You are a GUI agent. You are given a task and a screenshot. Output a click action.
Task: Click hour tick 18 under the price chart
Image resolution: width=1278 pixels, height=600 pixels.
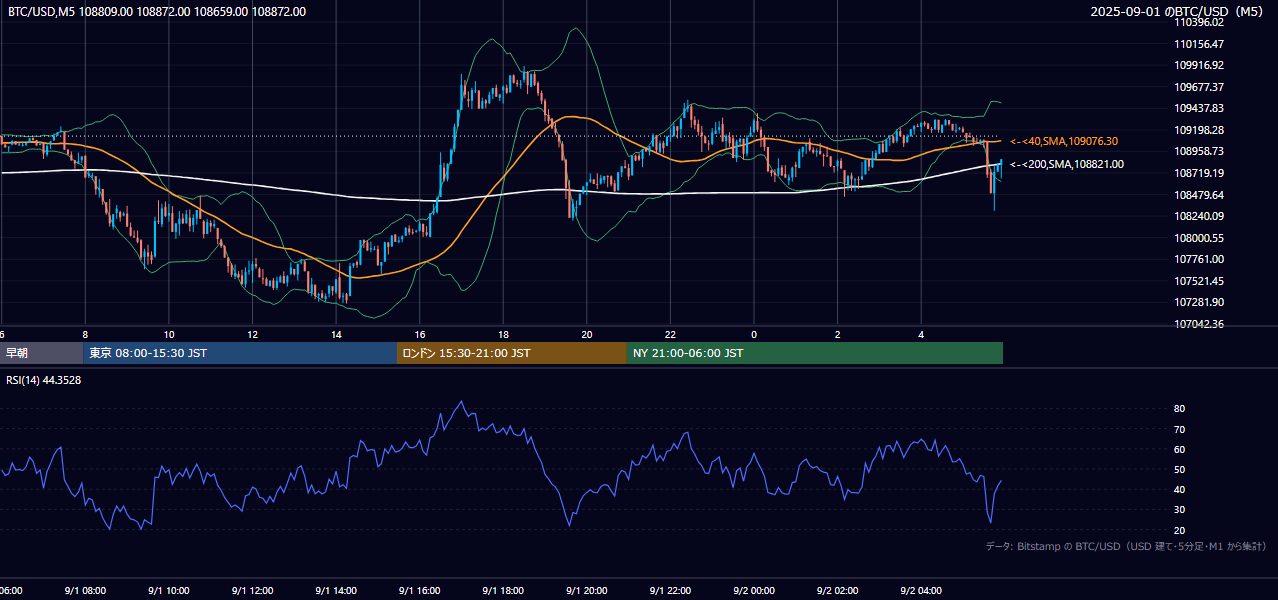click(503, 334)
